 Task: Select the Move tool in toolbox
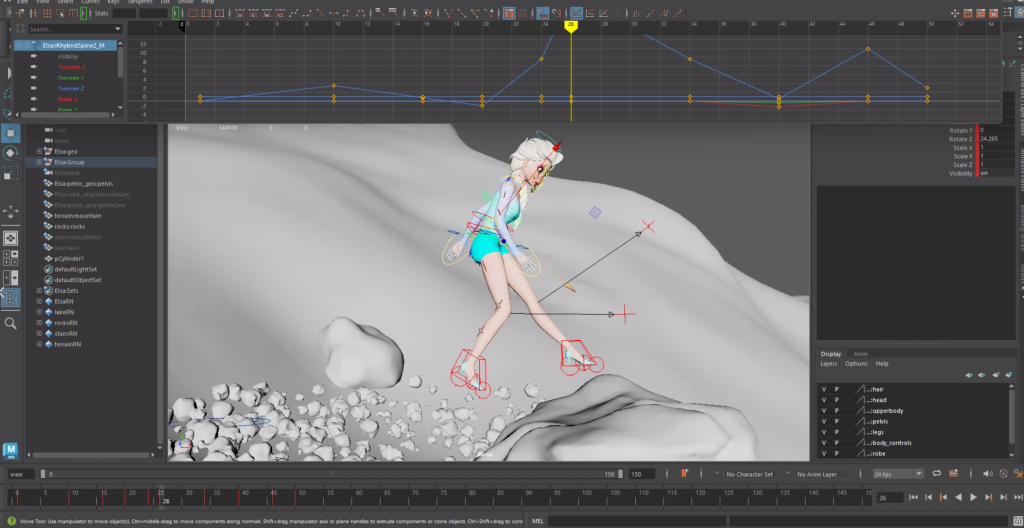point(10,134)
